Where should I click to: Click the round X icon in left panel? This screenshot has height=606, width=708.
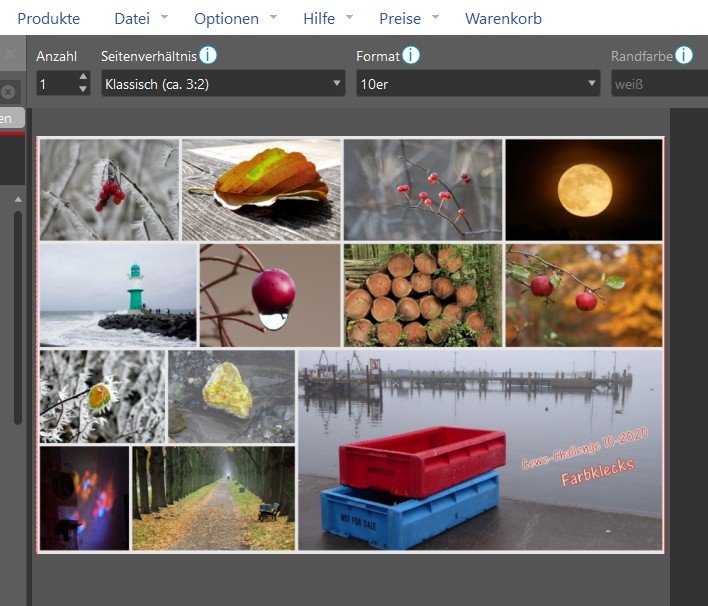click(8, 92)
